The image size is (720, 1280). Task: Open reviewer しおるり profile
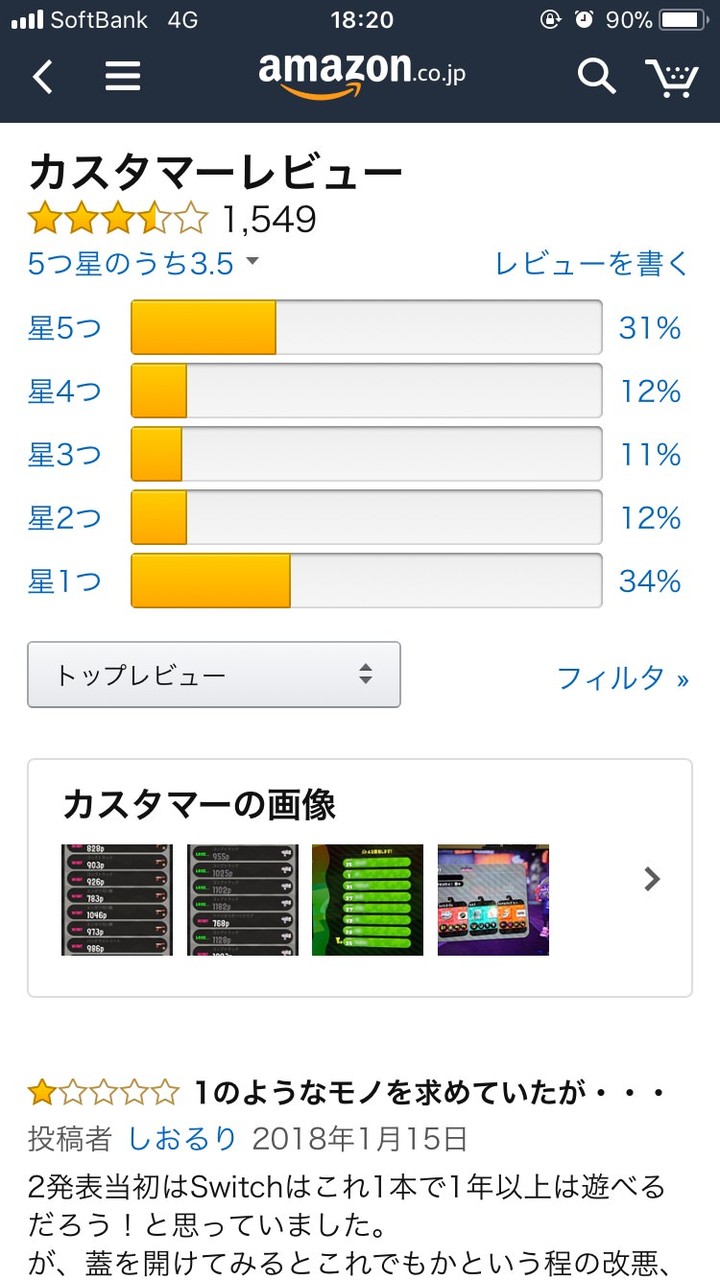tap(182, 1138)
